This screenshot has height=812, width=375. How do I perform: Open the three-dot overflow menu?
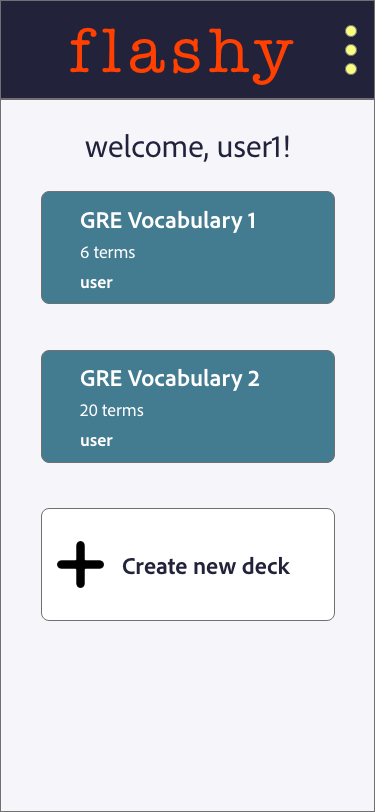pyautogui.click(x=351, y=50)
